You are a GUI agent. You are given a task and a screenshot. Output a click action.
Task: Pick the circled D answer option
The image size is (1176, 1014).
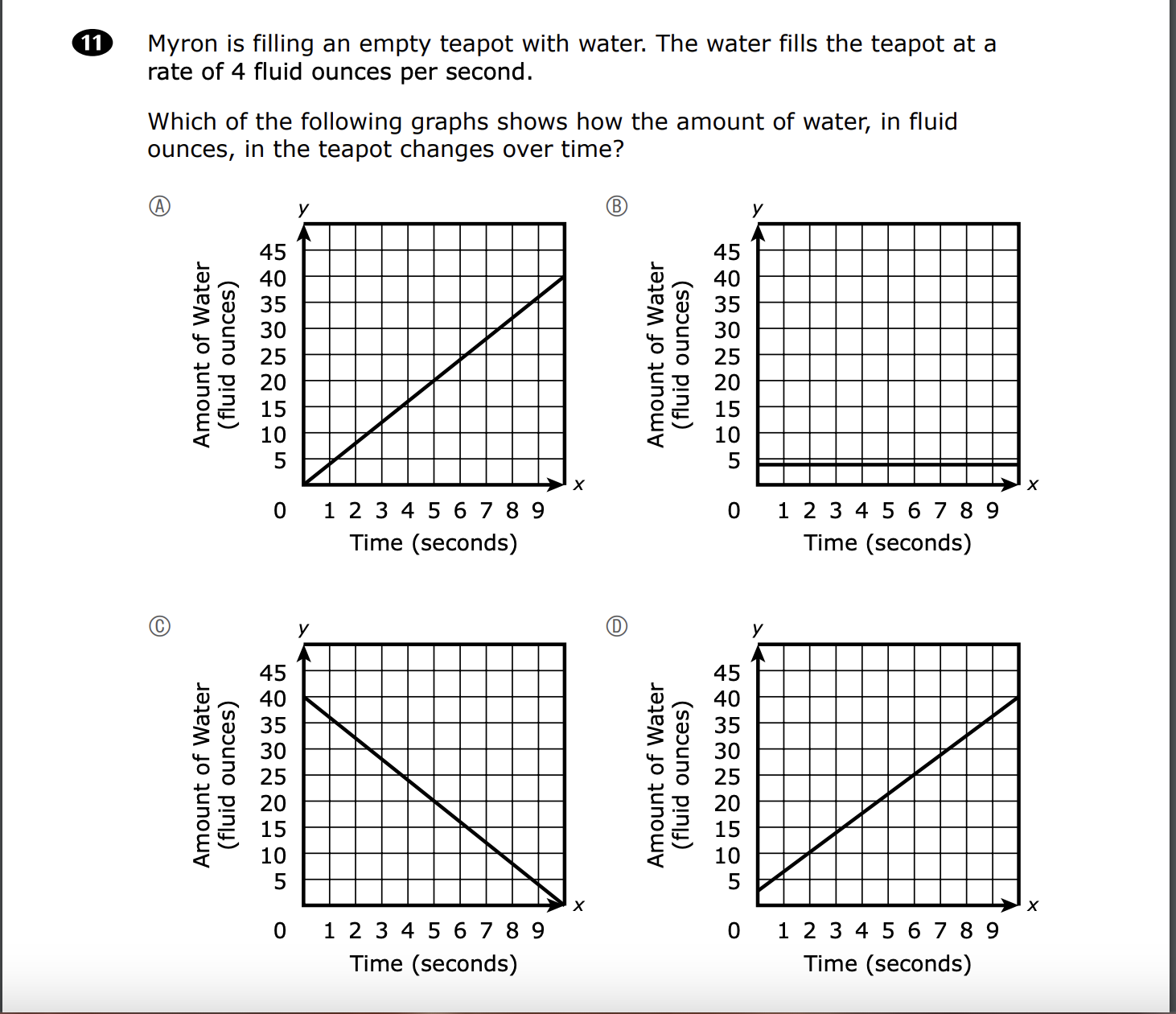click(616, 626)
